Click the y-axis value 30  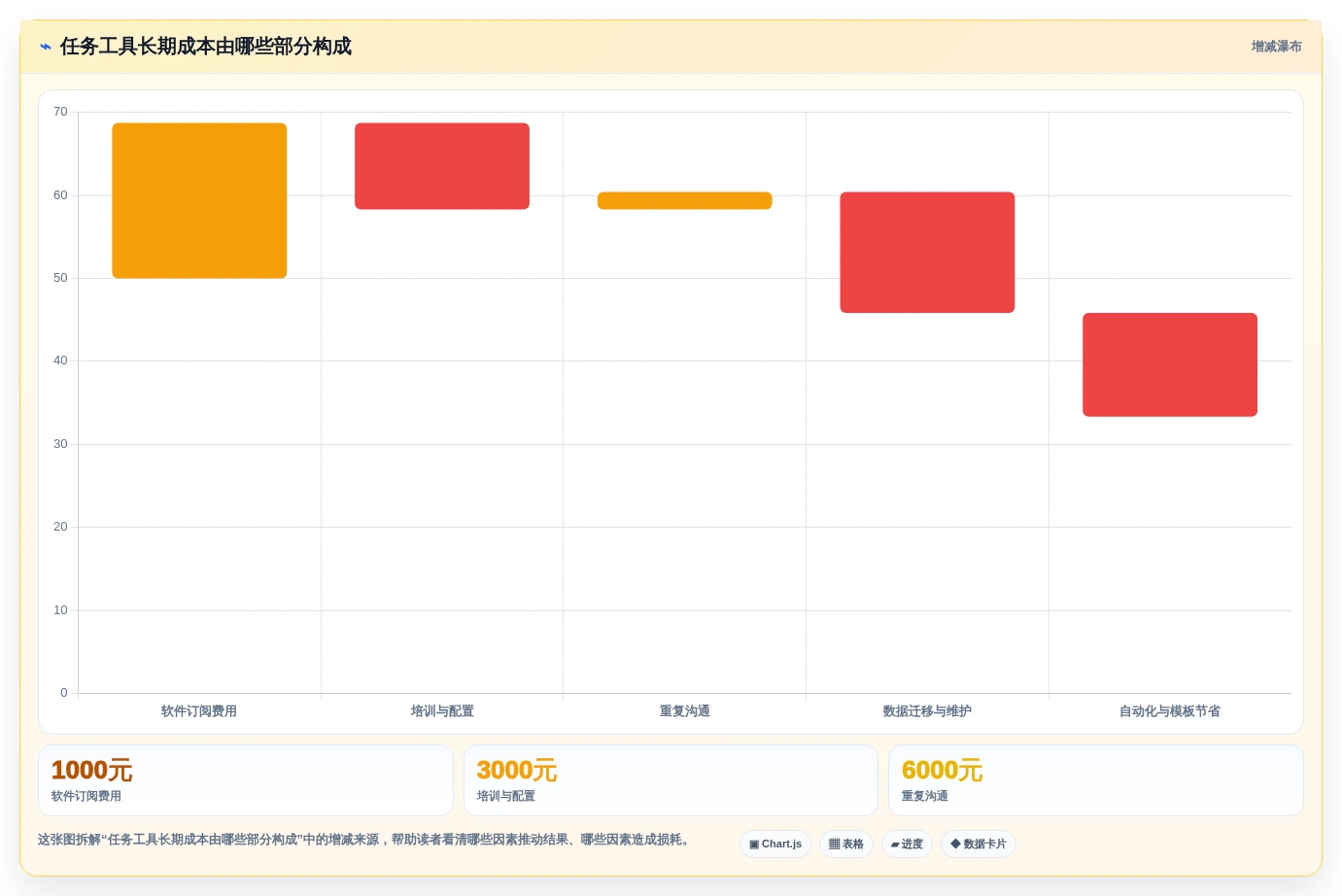point(60,444)
